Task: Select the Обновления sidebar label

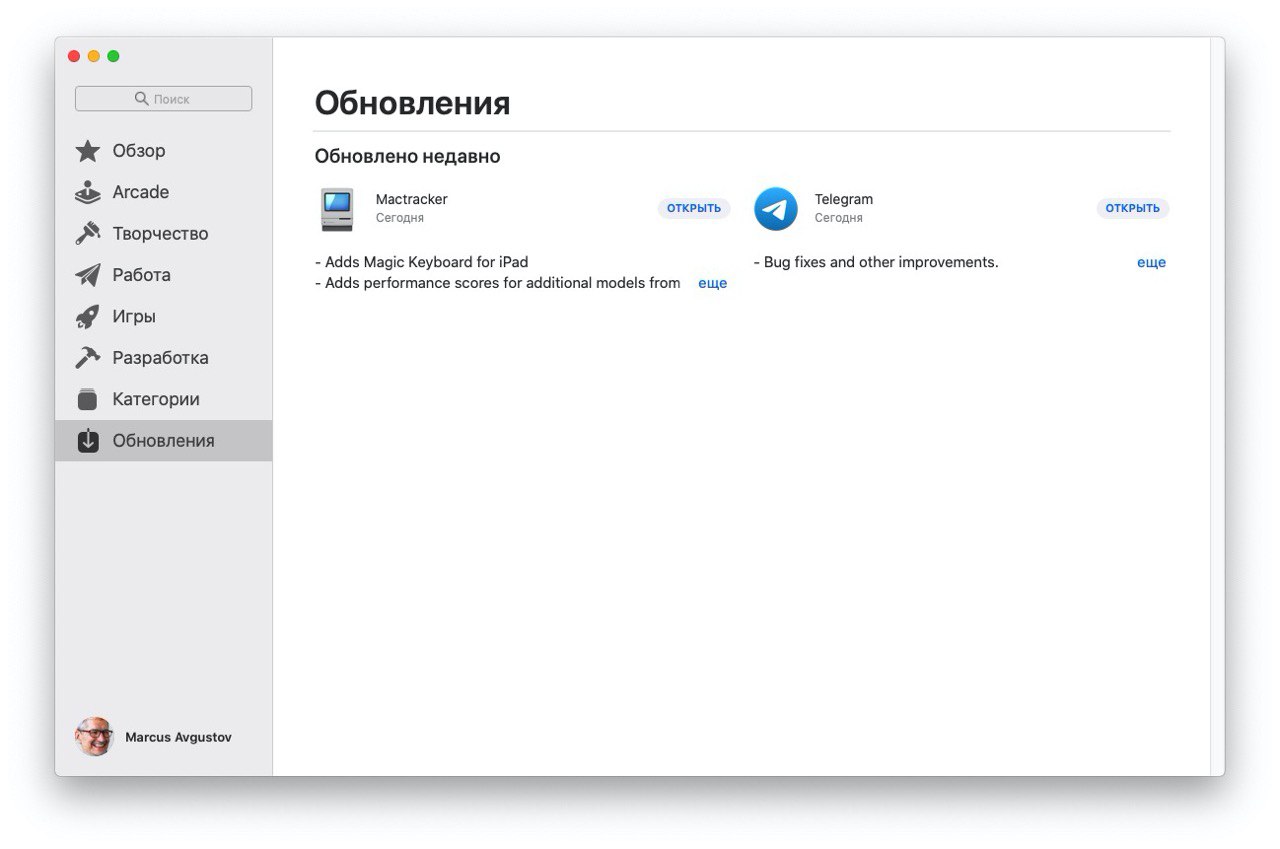Action: tap(164, 441)
